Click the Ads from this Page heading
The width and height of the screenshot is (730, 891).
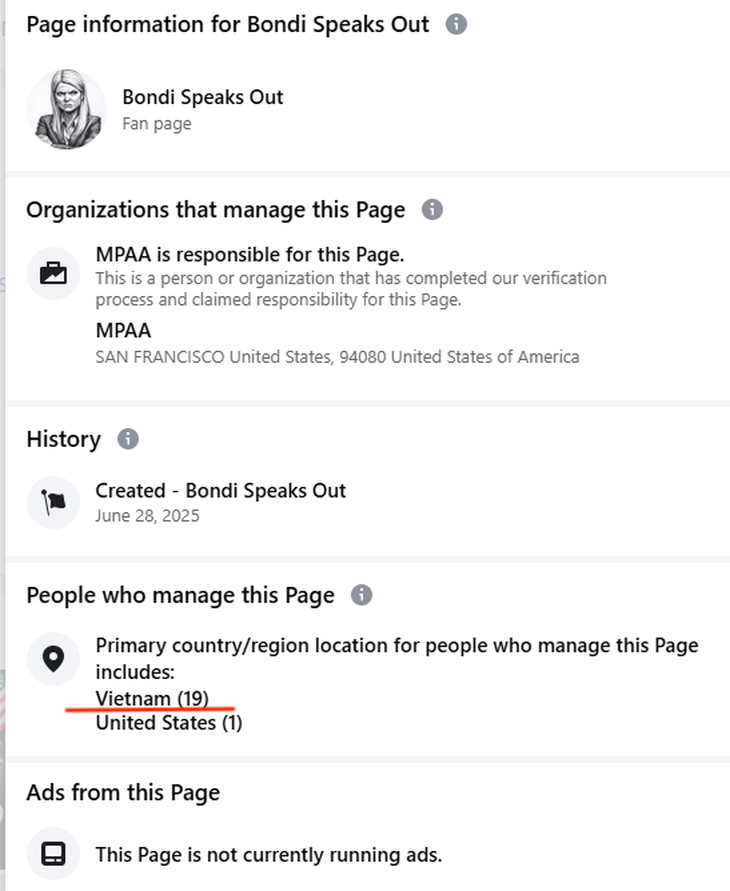point(123,793)
